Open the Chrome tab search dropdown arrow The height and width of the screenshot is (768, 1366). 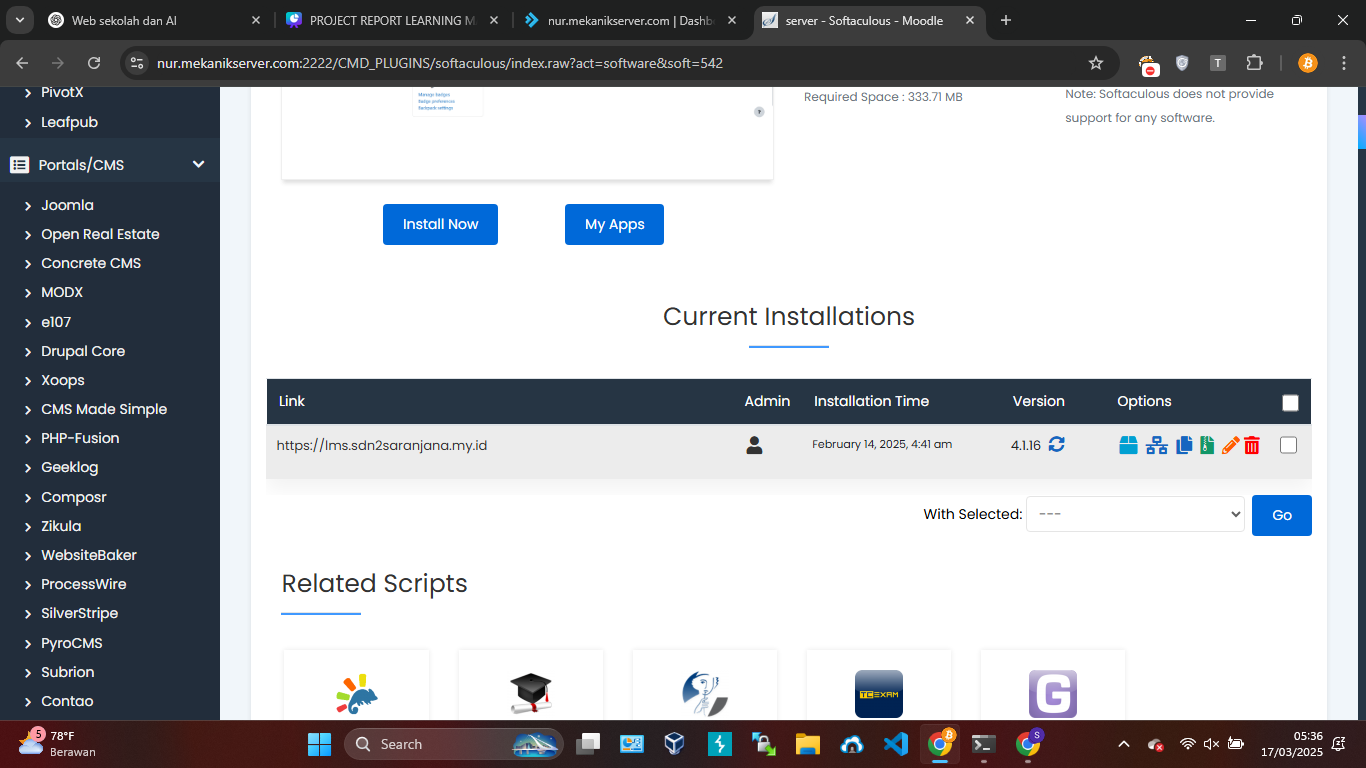click(20, 20)
